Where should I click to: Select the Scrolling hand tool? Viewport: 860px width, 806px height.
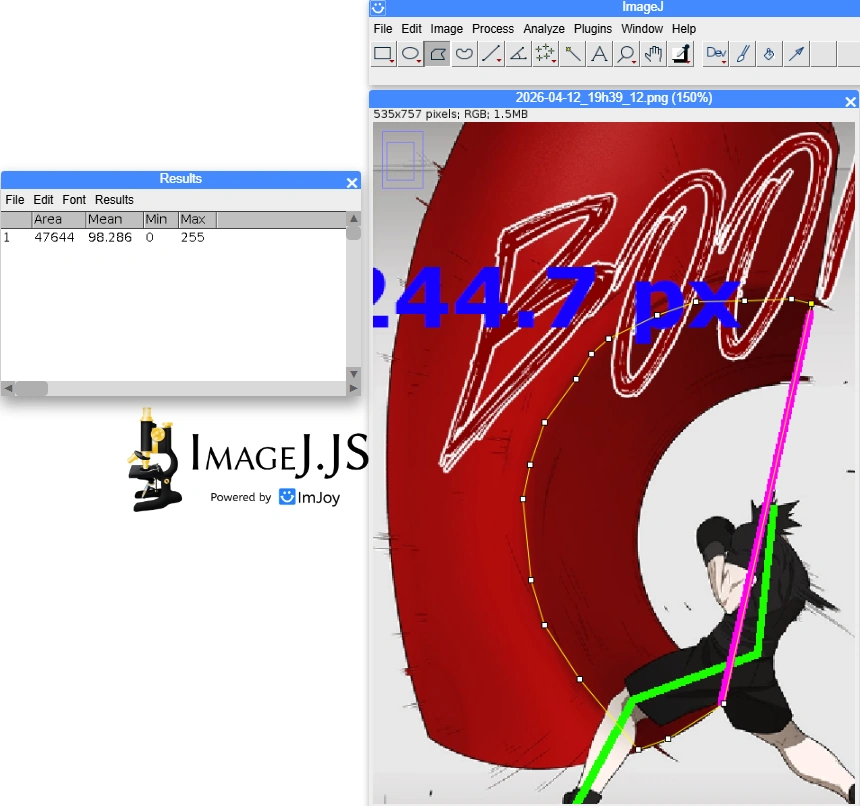(x=653, y=54)
